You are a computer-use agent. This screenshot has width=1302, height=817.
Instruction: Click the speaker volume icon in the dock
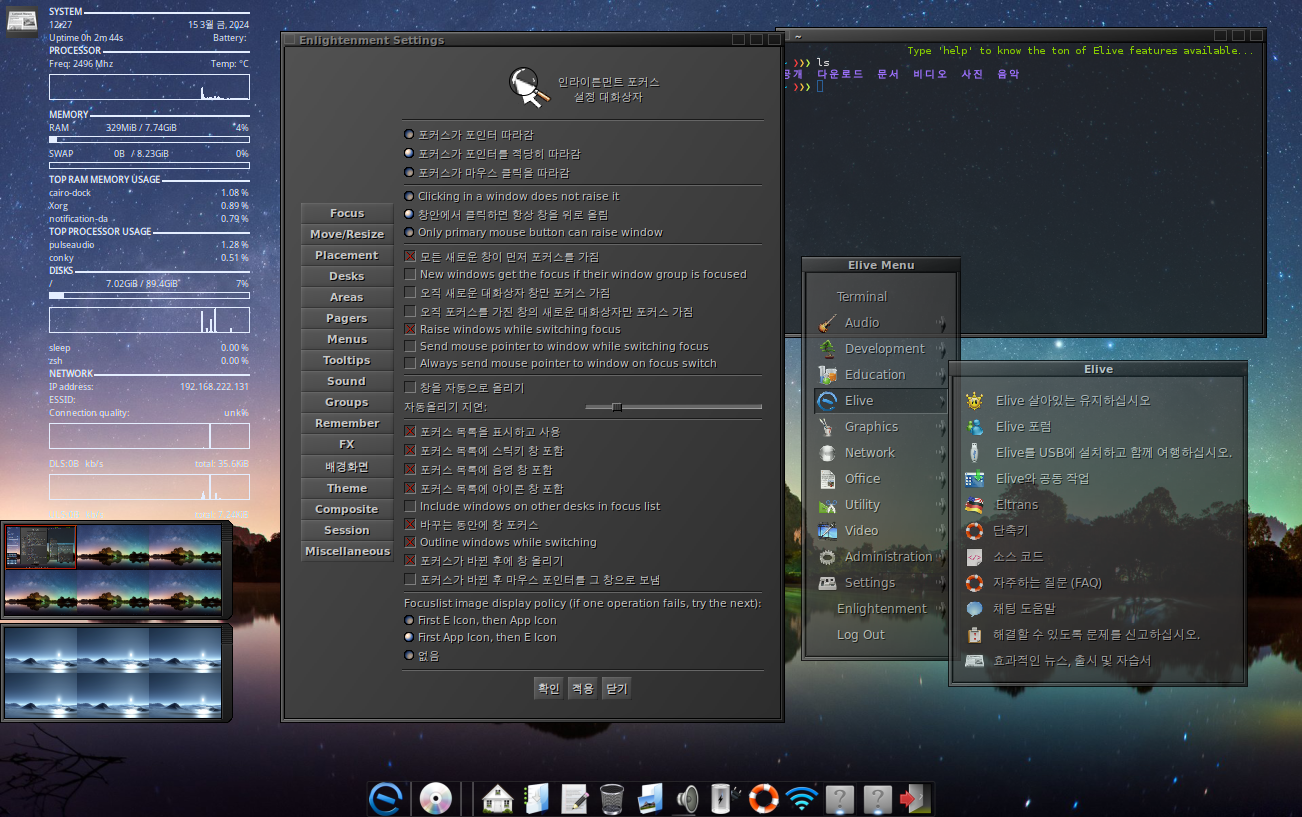[687, 799]
